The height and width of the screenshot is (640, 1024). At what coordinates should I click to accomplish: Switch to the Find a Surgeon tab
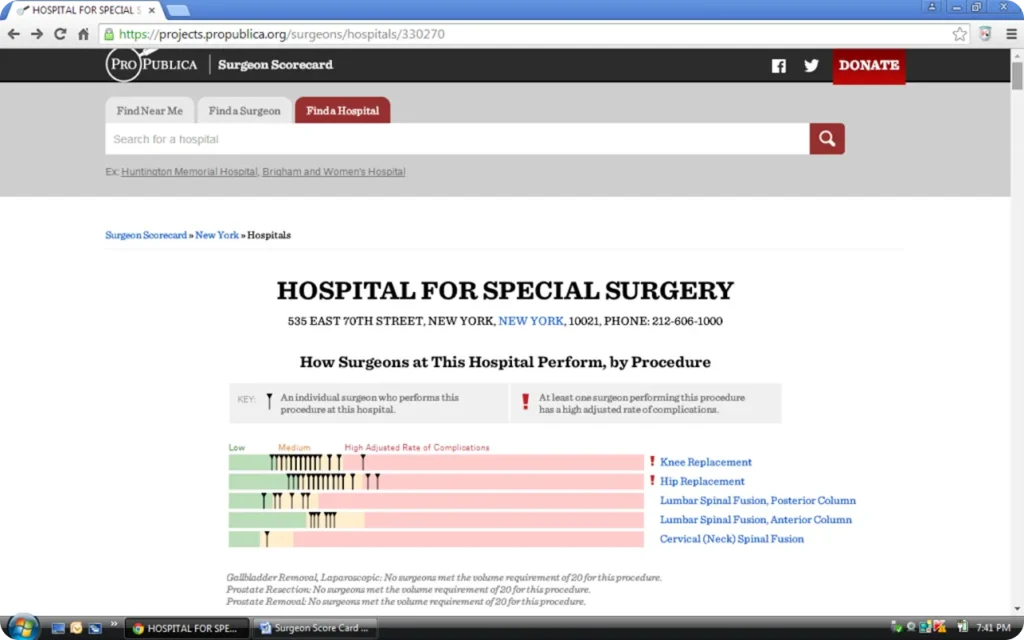(244, 110)
